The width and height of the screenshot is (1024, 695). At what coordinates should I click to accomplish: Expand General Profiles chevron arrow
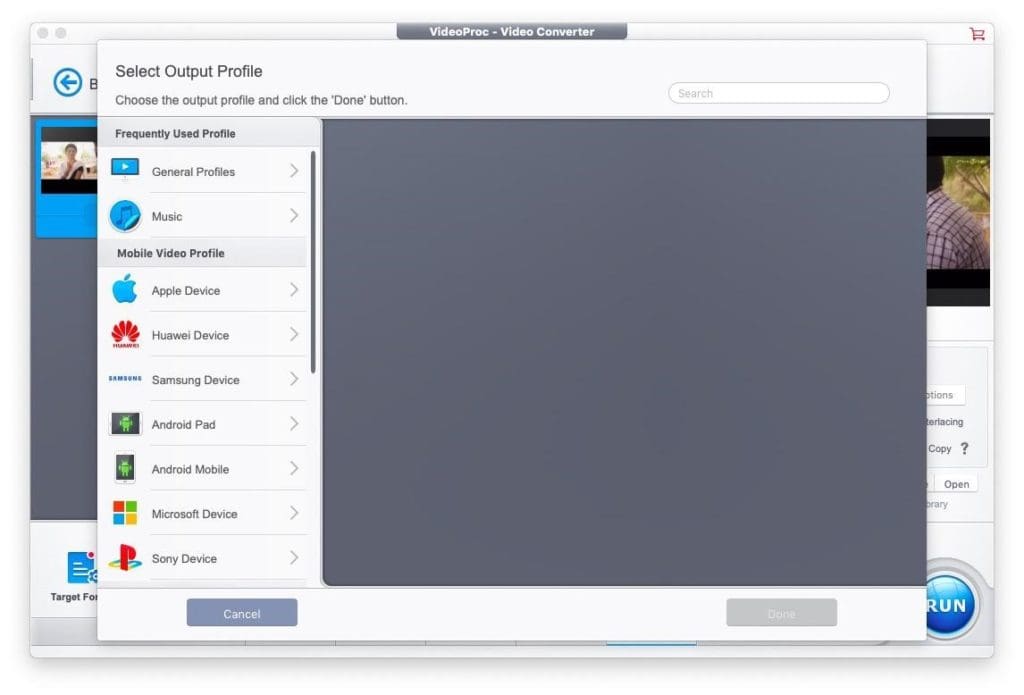pyautogui.click(x=294, y=171)
